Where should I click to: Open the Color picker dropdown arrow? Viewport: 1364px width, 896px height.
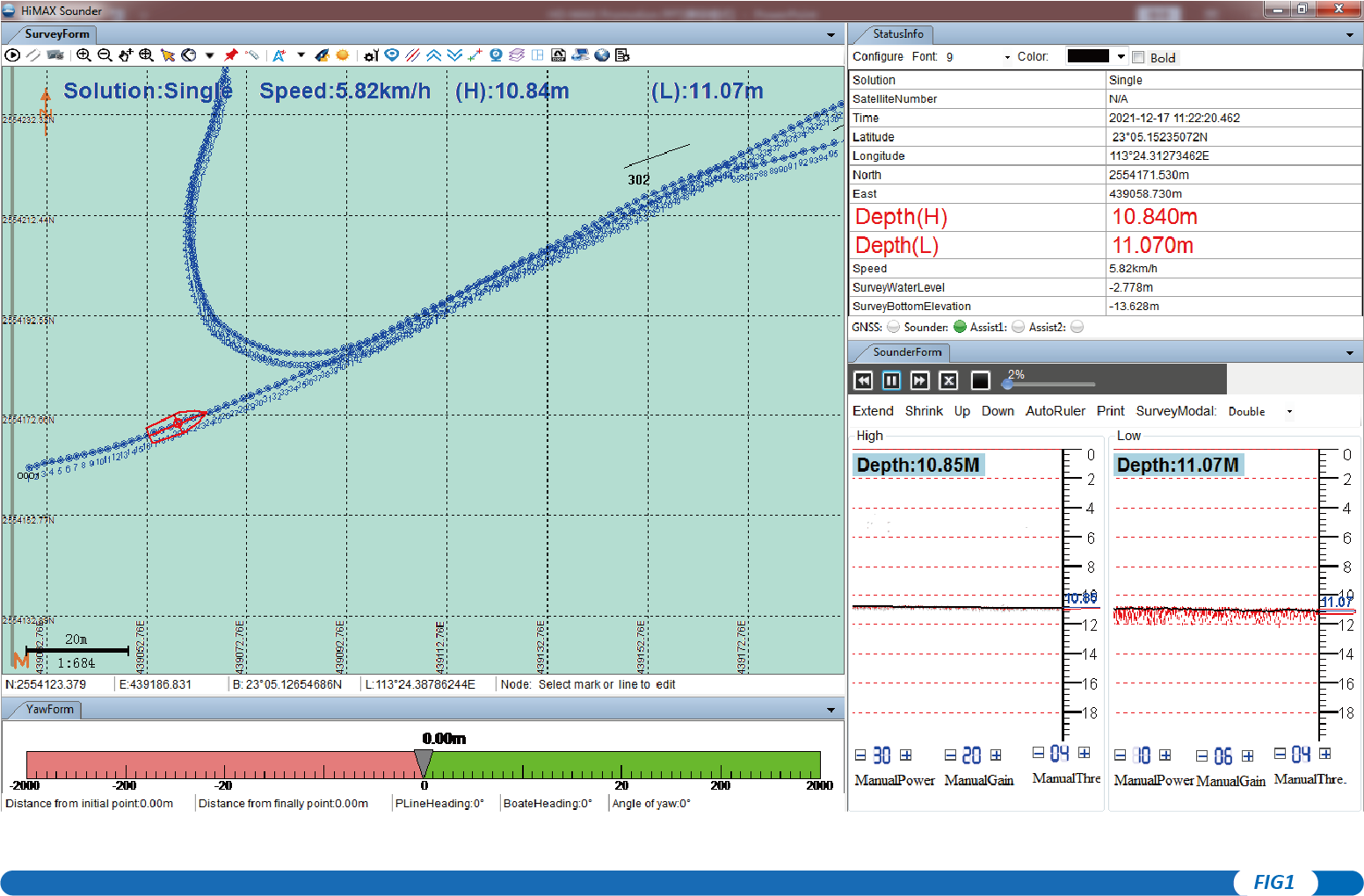[x=1121, y=57]
